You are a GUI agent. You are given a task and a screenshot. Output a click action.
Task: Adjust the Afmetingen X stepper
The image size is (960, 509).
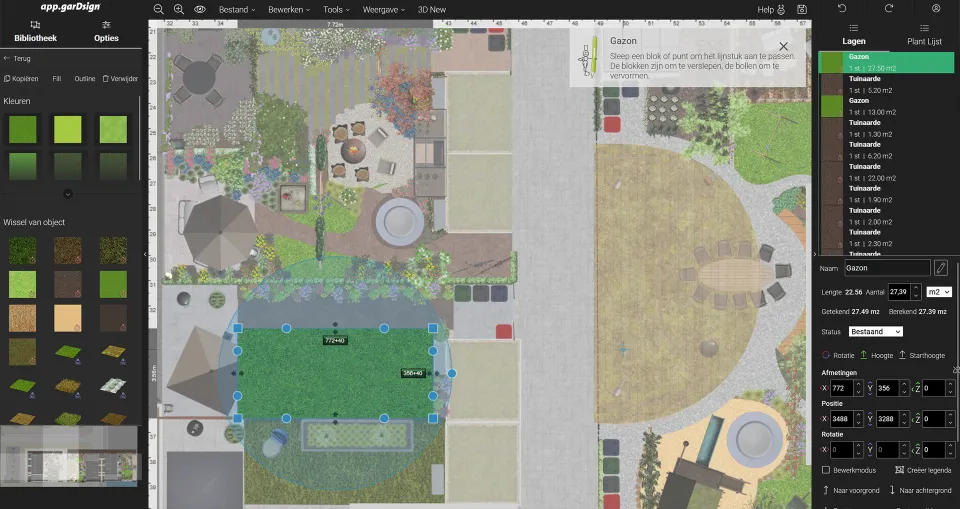coord(858,388)
